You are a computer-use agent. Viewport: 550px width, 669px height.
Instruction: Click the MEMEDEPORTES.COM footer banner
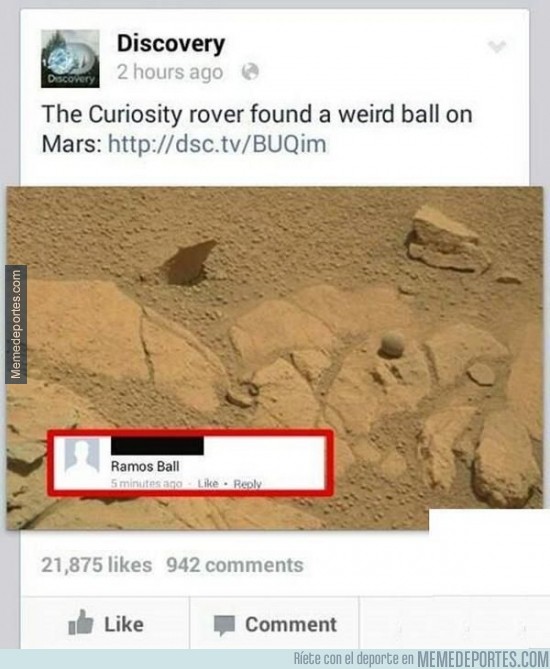tap(421, 658)
